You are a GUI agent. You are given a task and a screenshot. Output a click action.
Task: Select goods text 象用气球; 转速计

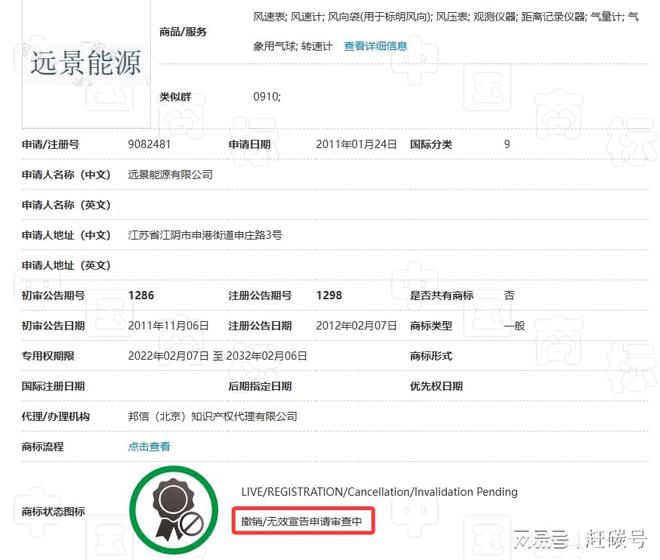(293, 46)
